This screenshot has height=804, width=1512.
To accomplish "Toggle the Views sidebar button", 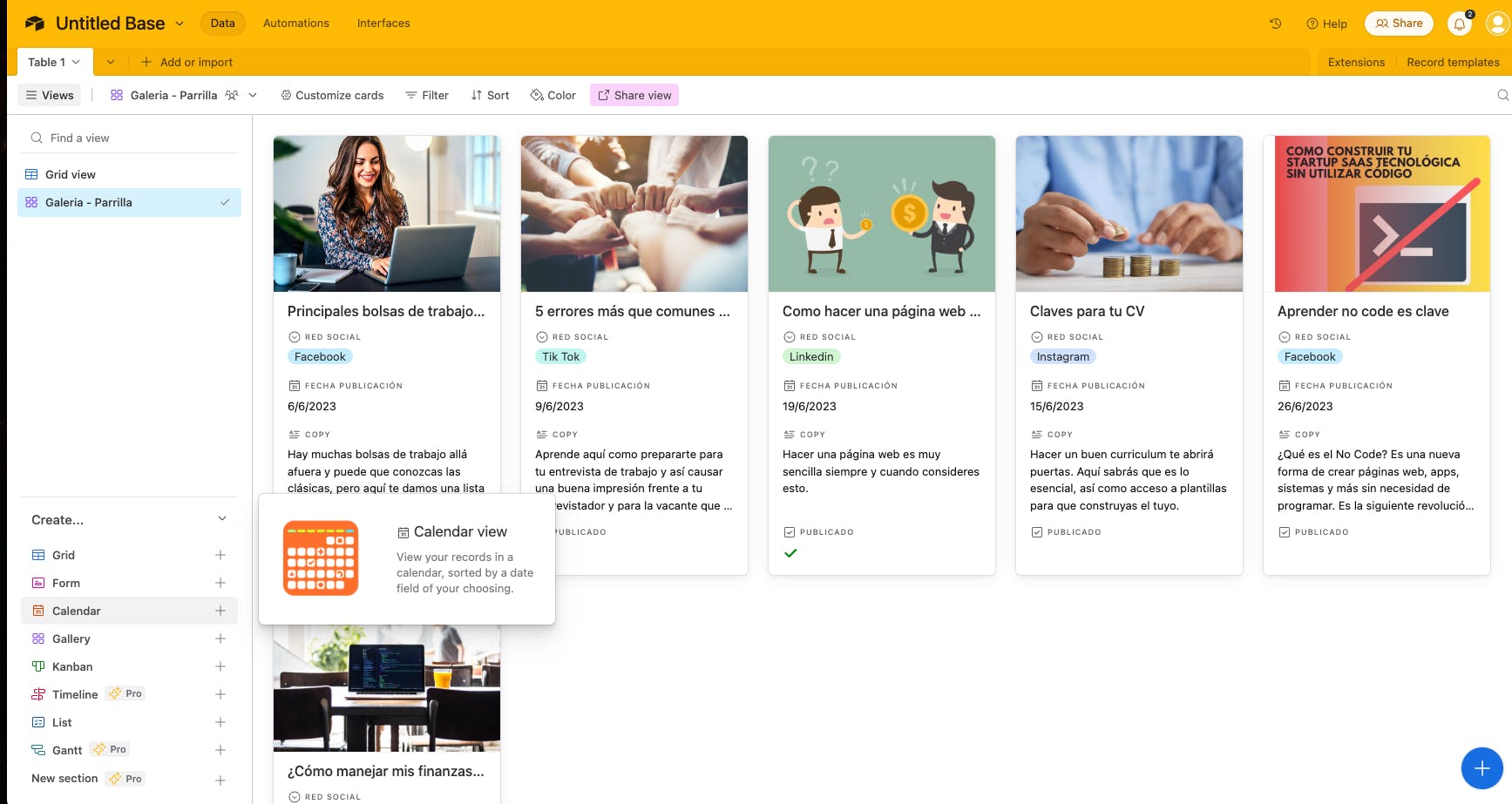I will [50, 95].
